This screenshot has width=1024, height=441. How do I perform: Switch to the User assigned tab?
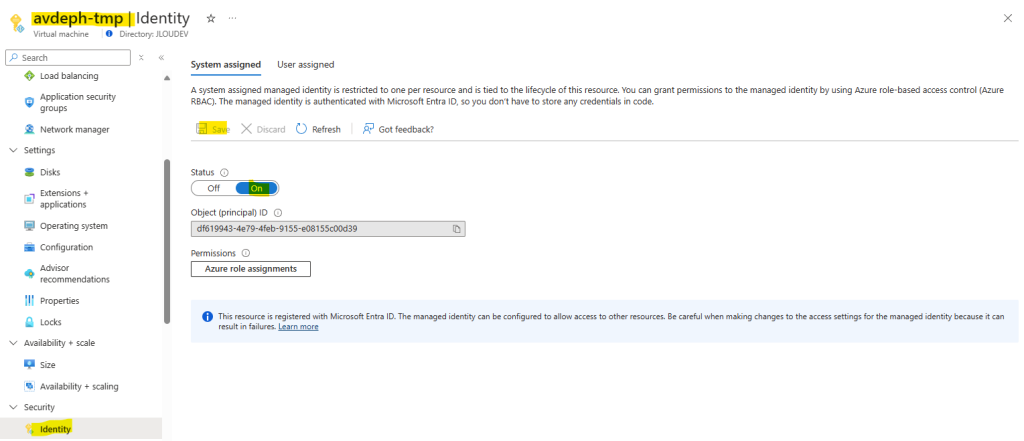306,65
